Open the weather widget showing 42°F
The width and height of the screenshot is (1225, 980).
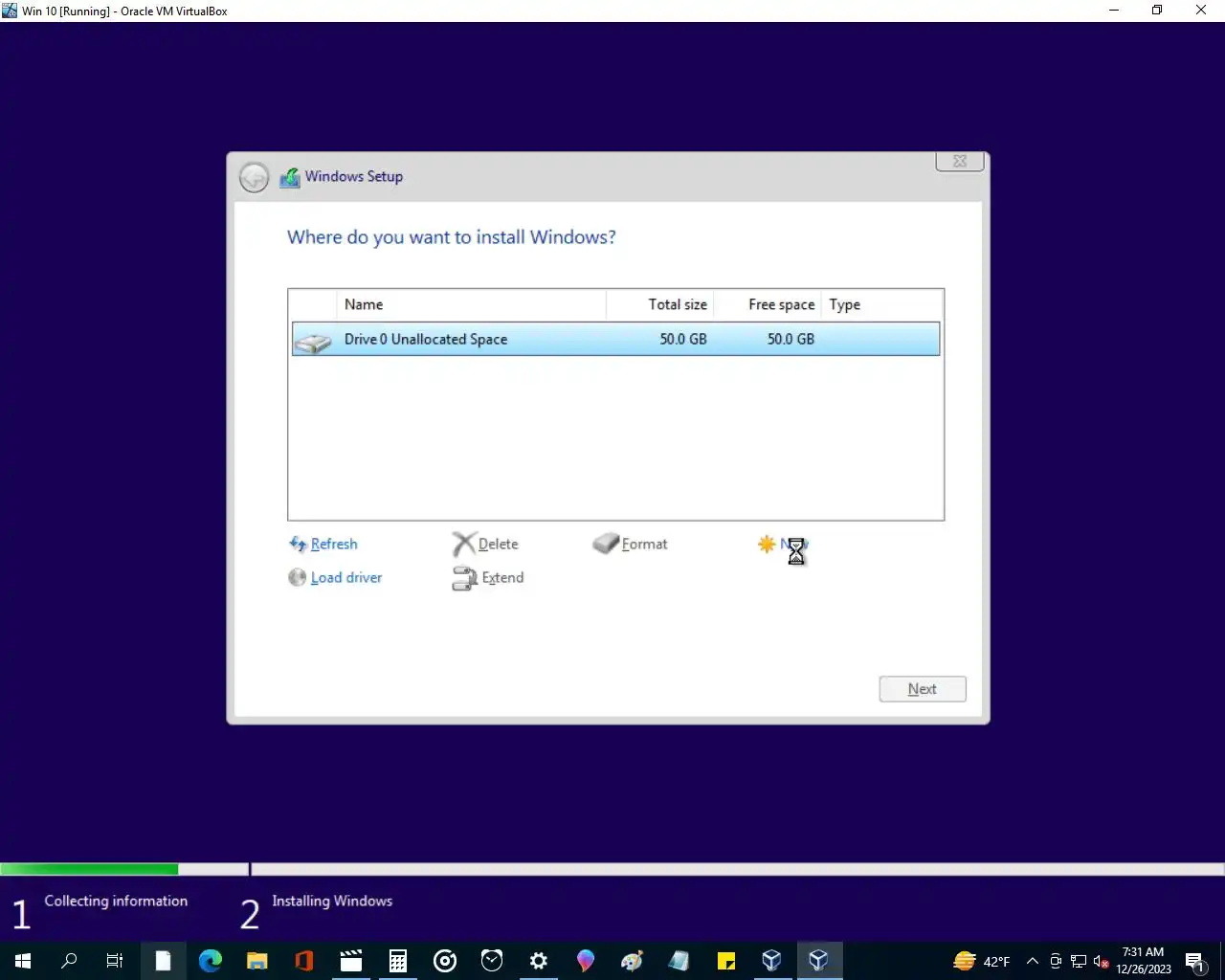[982, 961]
